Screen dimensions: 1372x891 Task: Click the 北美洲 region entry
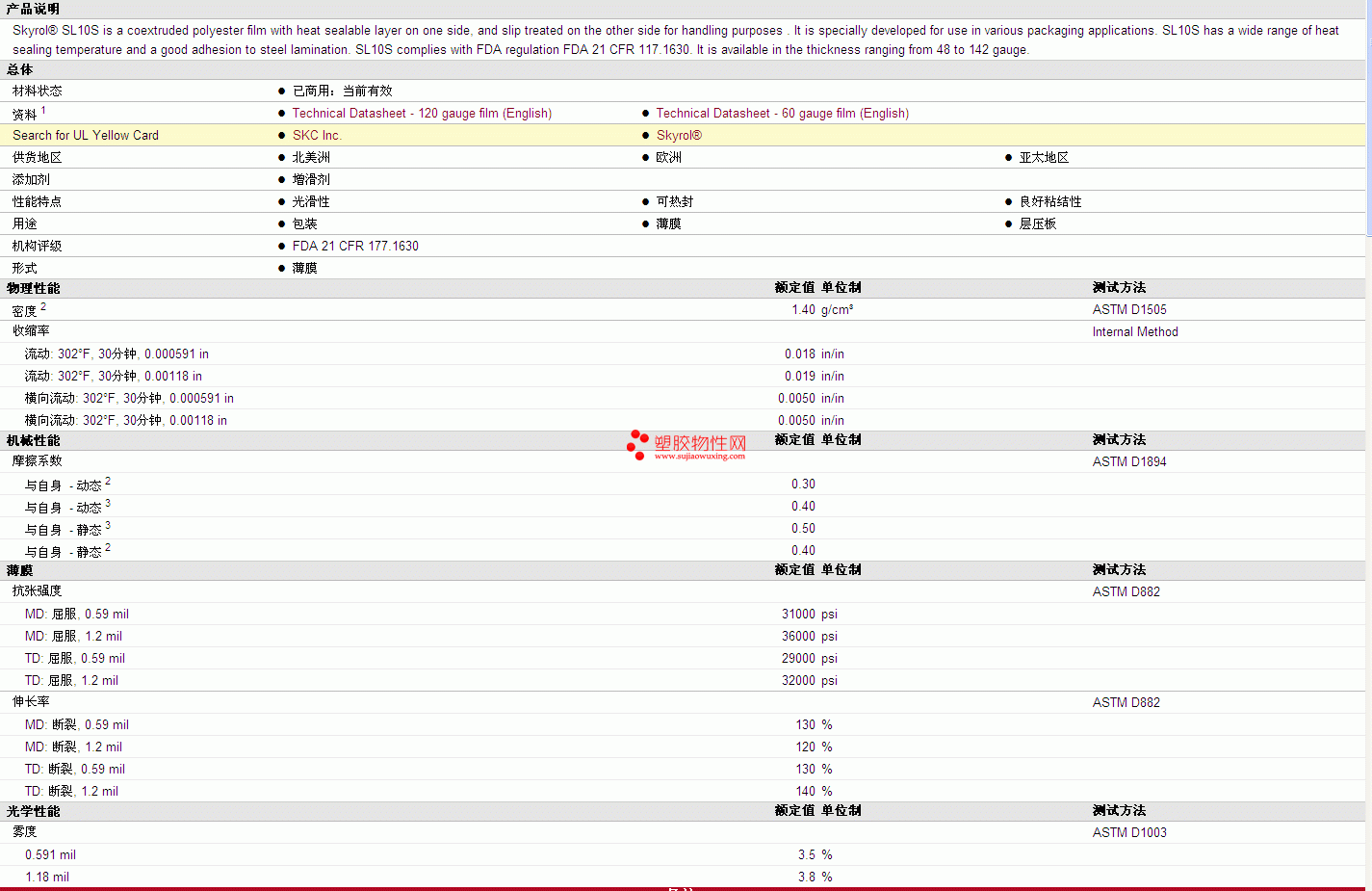point(311,157)
